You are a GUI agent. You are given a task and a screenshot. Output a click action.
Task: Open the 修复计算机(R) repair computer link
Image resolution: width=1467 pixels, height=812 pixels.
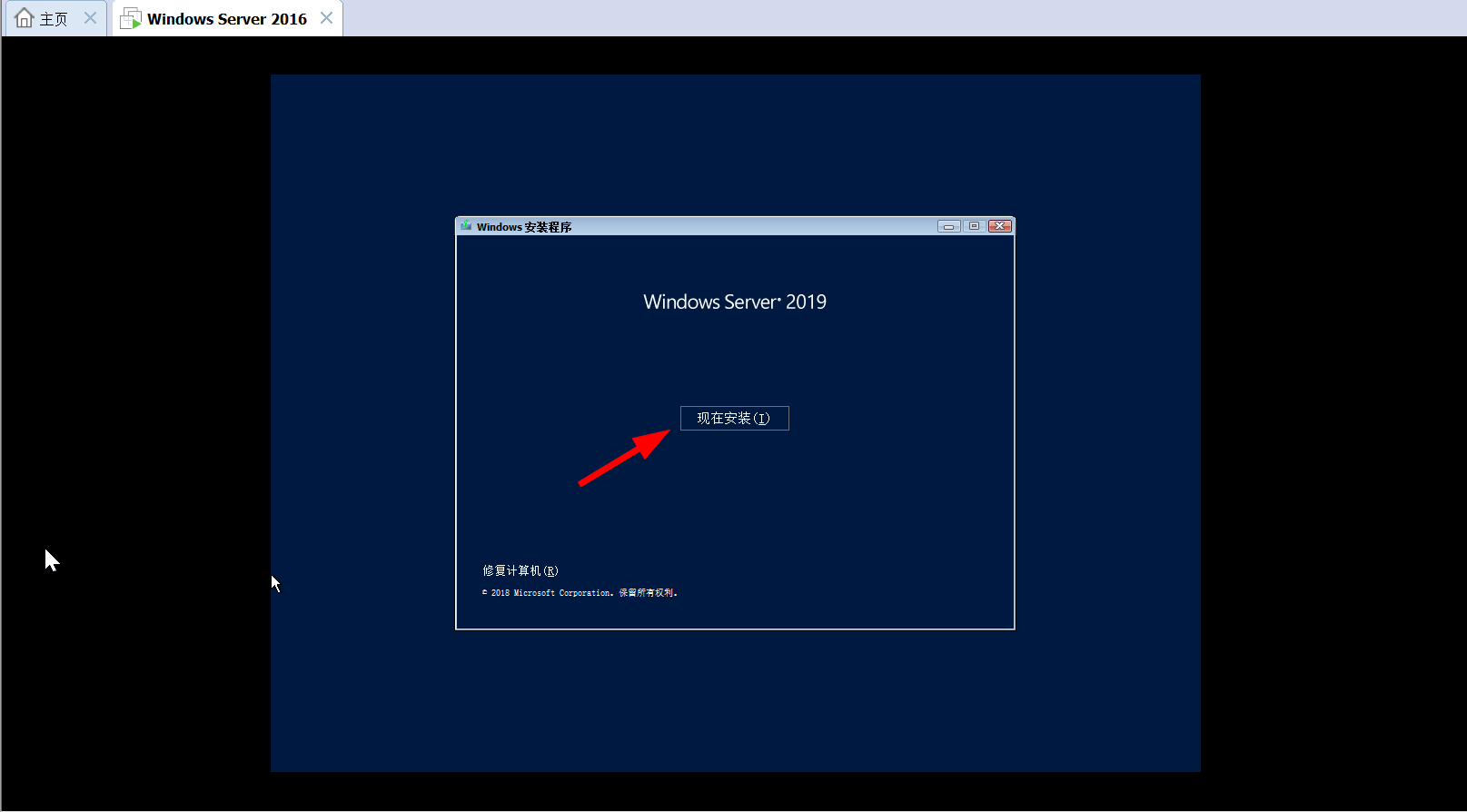(x=520, y=570)
